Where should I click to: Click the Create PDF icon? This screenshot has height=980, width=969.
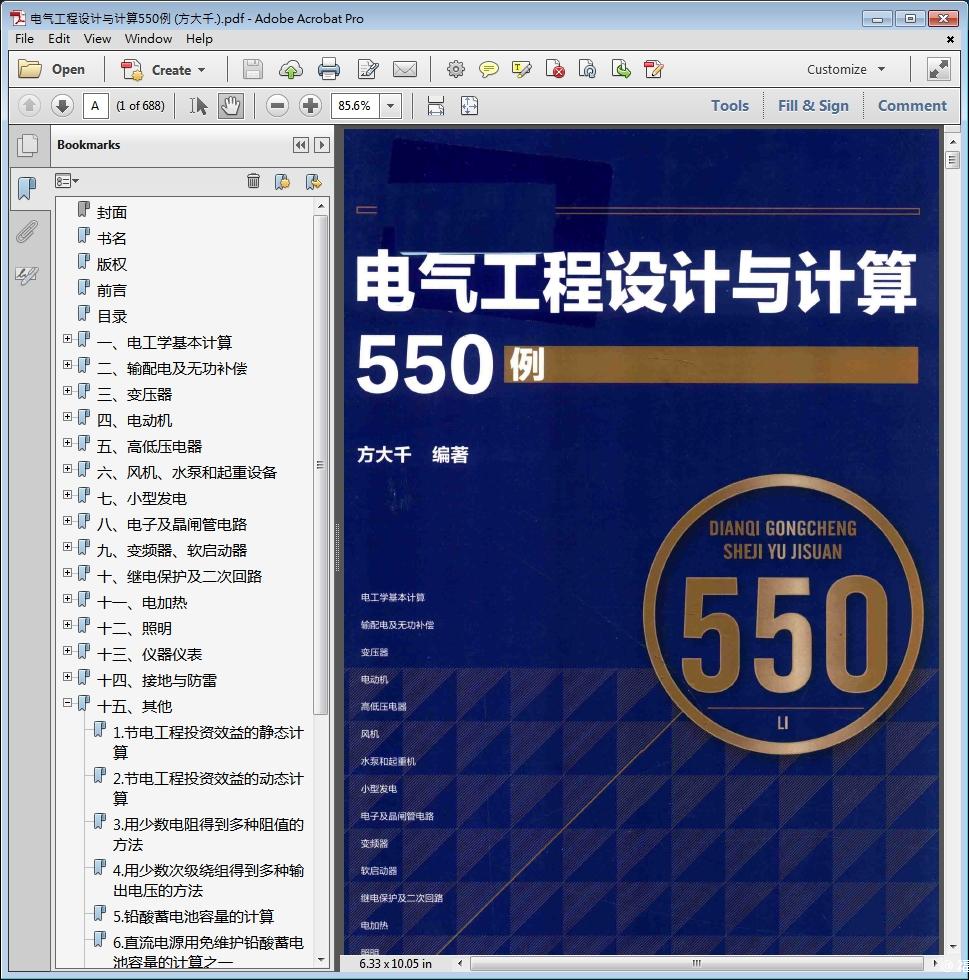pos(132,69)
